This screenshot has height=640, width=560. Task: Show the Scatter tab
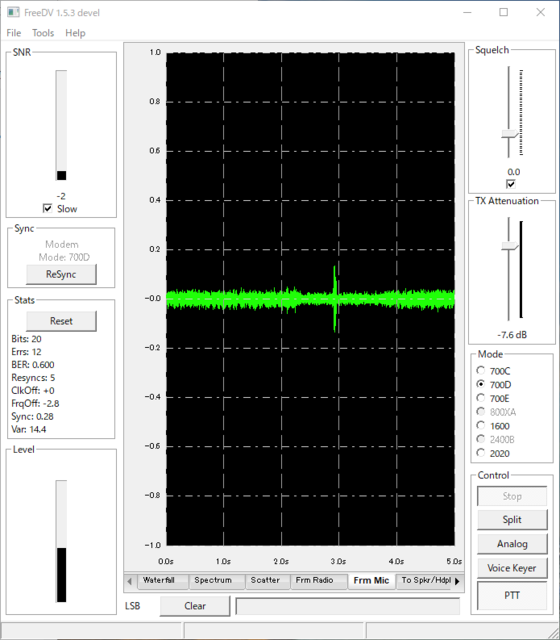pos(265,580)
